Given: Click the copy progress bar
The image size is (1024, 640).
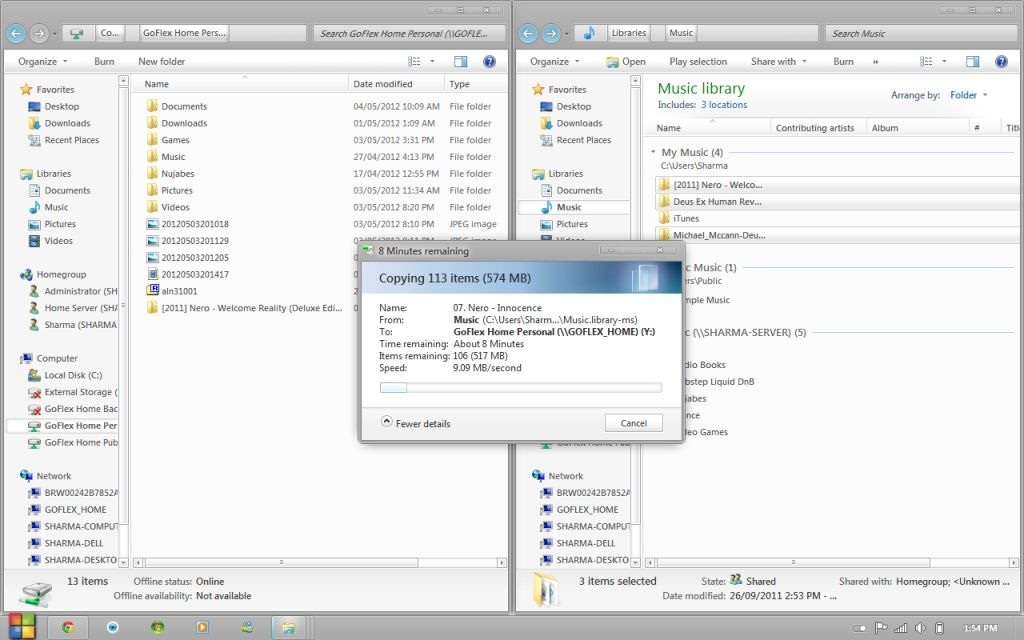Looking at the screenshot, I should tap(520, 387).
